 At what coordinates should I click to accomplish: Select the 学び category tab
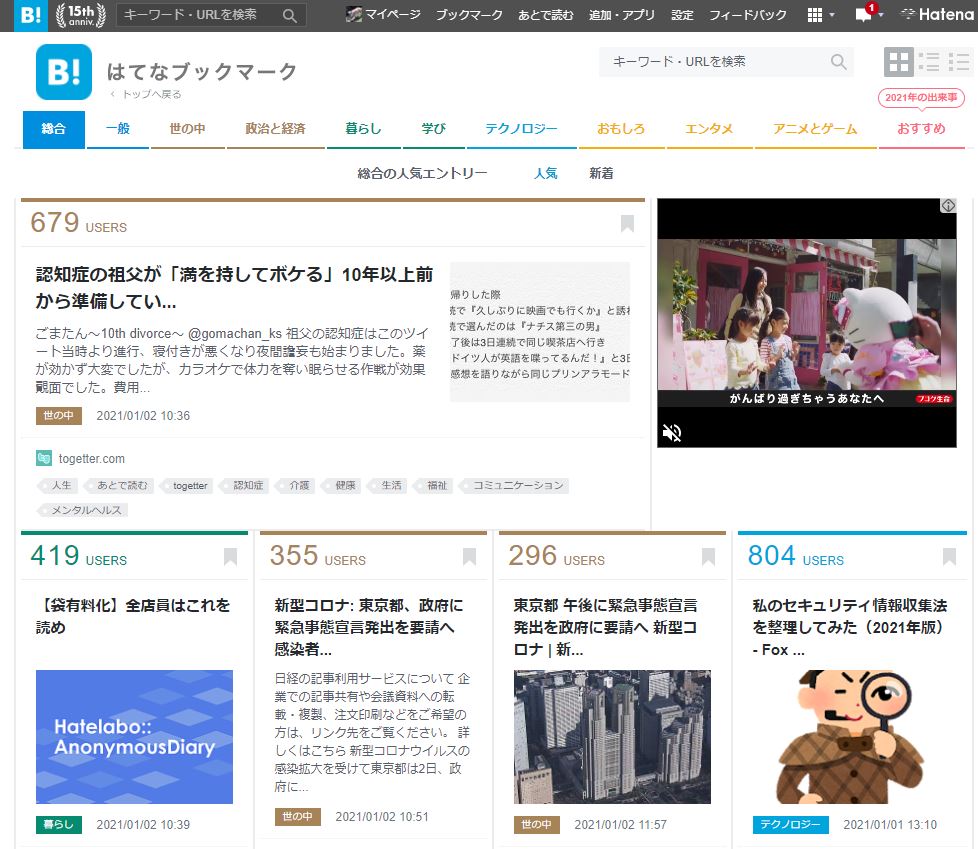pyautogui.click(x=433, y=129)
